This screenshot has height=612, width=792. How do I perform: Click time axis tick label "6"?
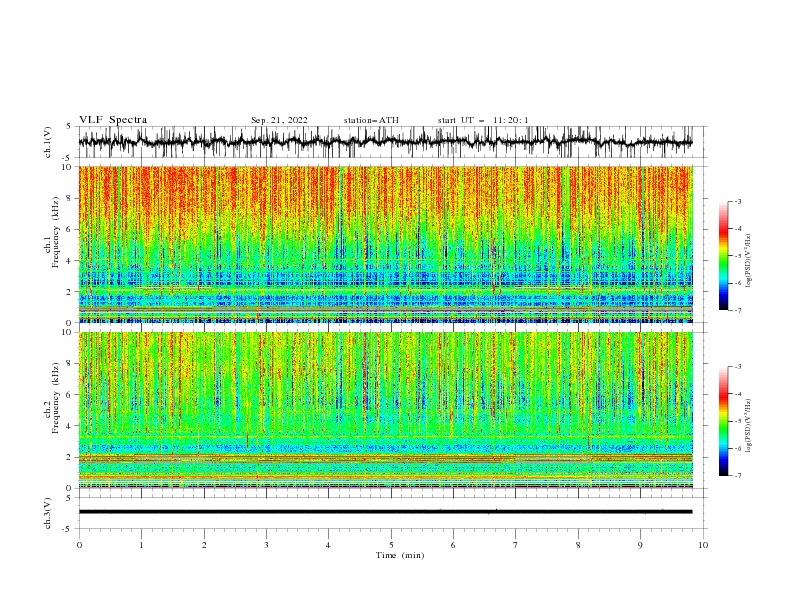pos(453,545)
